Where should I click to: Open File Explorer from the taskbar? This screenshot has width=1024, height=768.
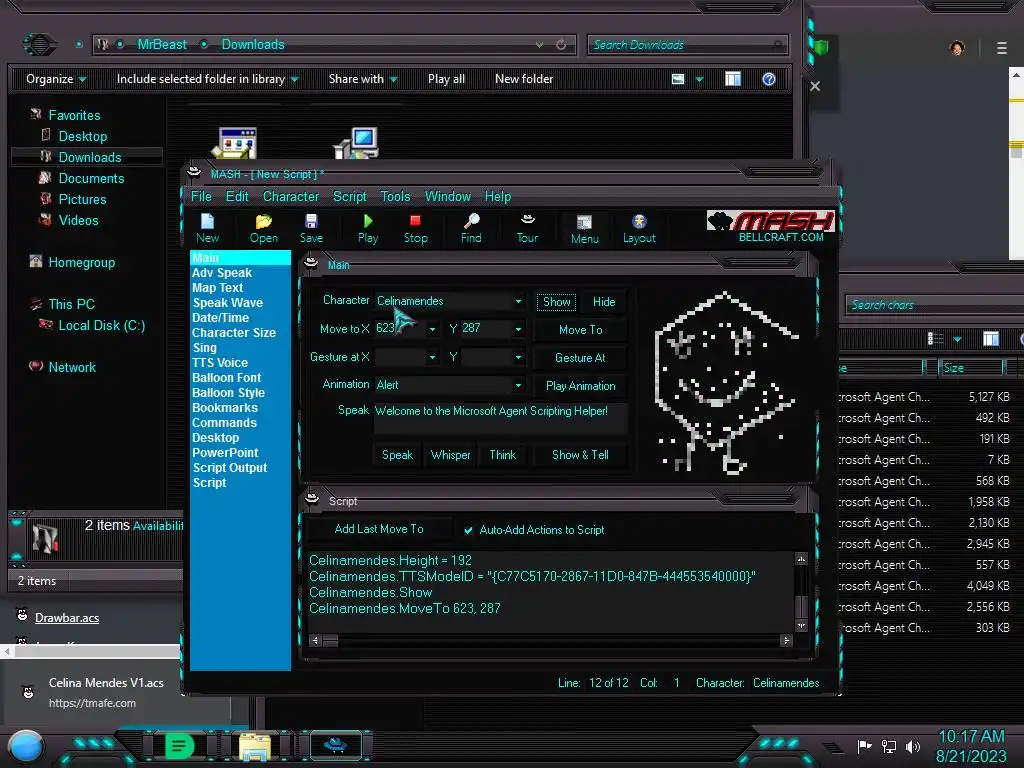(x=254, y=746)
